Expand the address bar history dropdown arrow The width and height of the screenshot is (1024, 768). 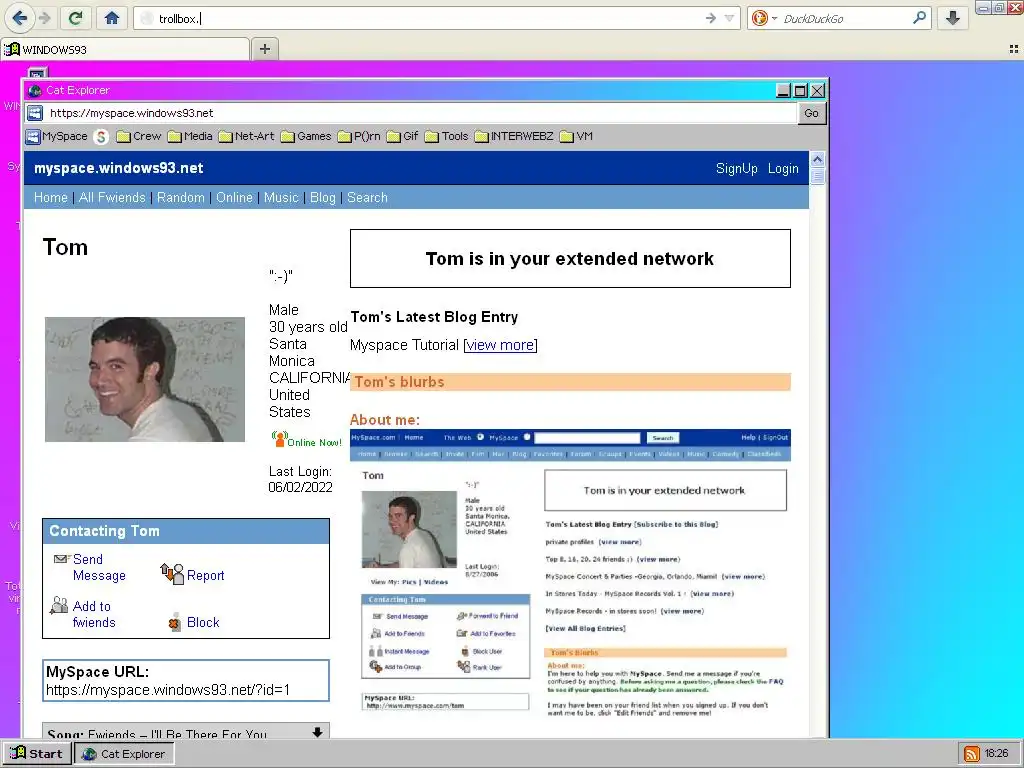click(729, 18)
